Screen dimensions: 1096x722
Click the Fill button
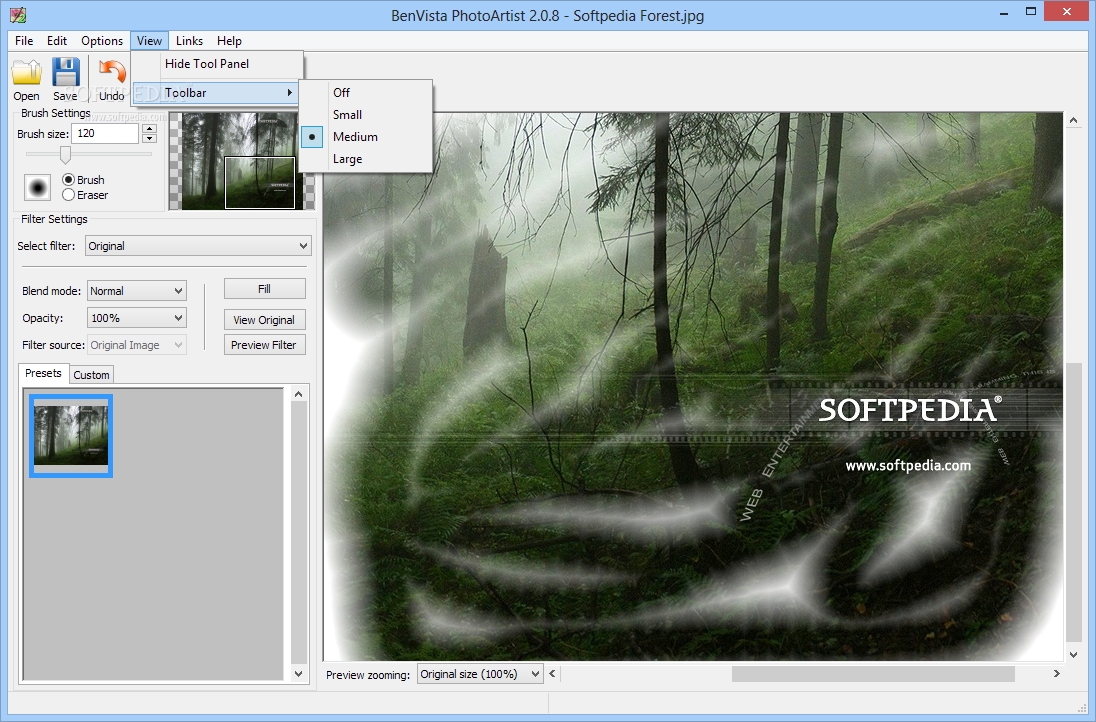click(264, 289)
